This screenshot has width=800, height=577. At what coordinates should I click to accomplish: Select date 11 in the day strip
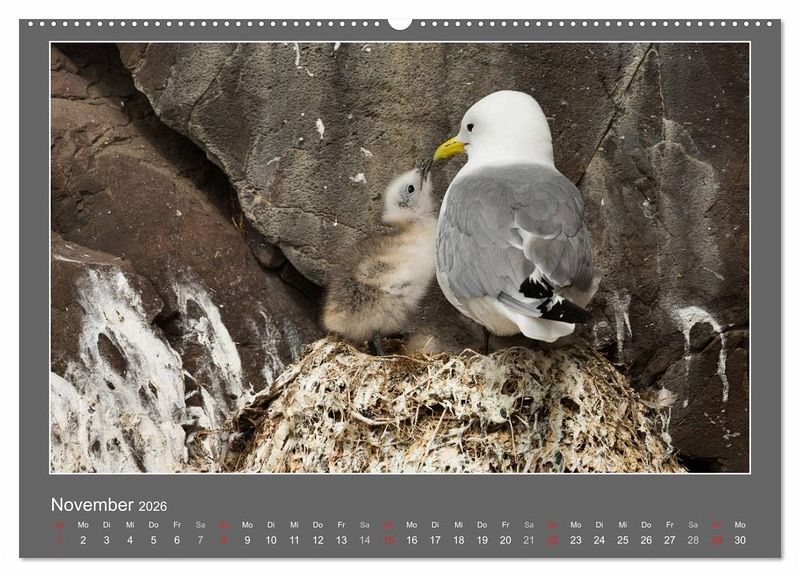click(x=294, y=540)
